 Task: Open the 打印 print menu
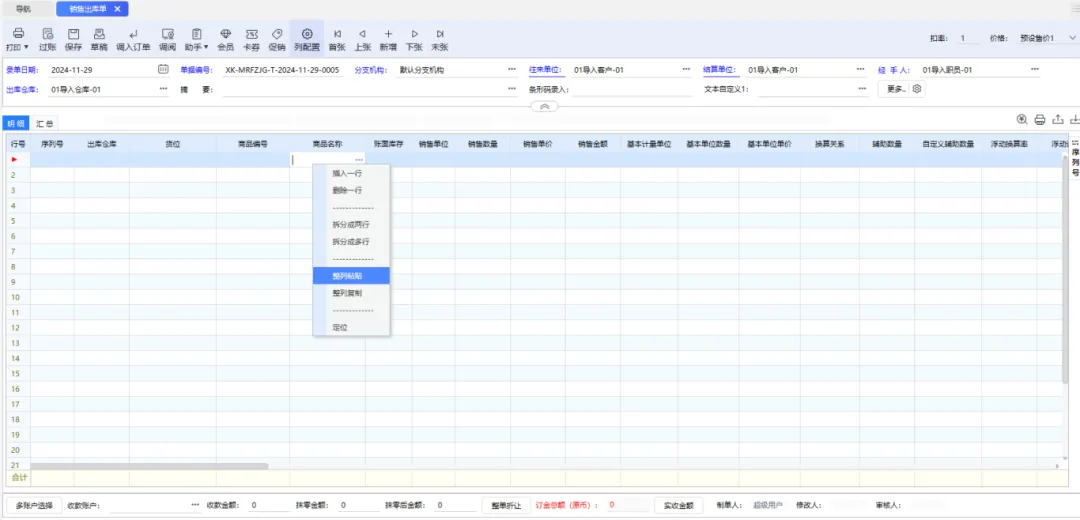coord(18,40)
